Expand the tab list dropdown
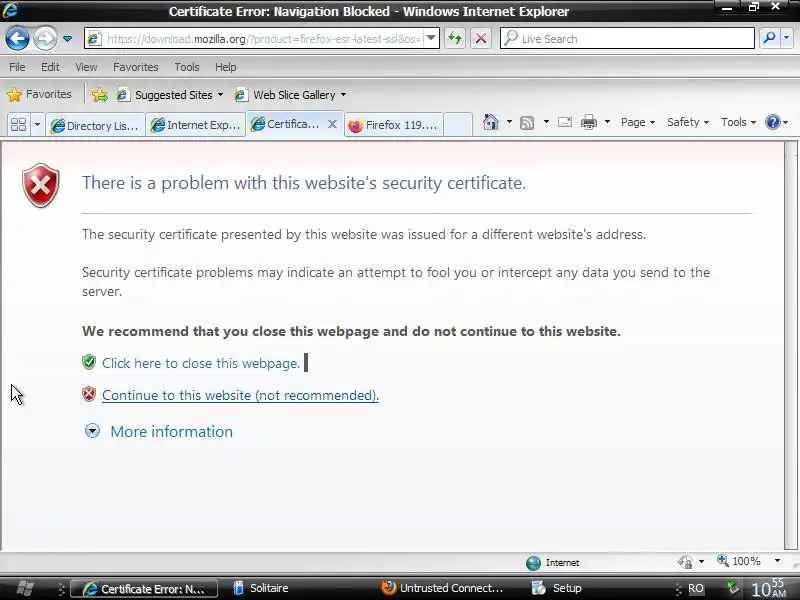 37,124
